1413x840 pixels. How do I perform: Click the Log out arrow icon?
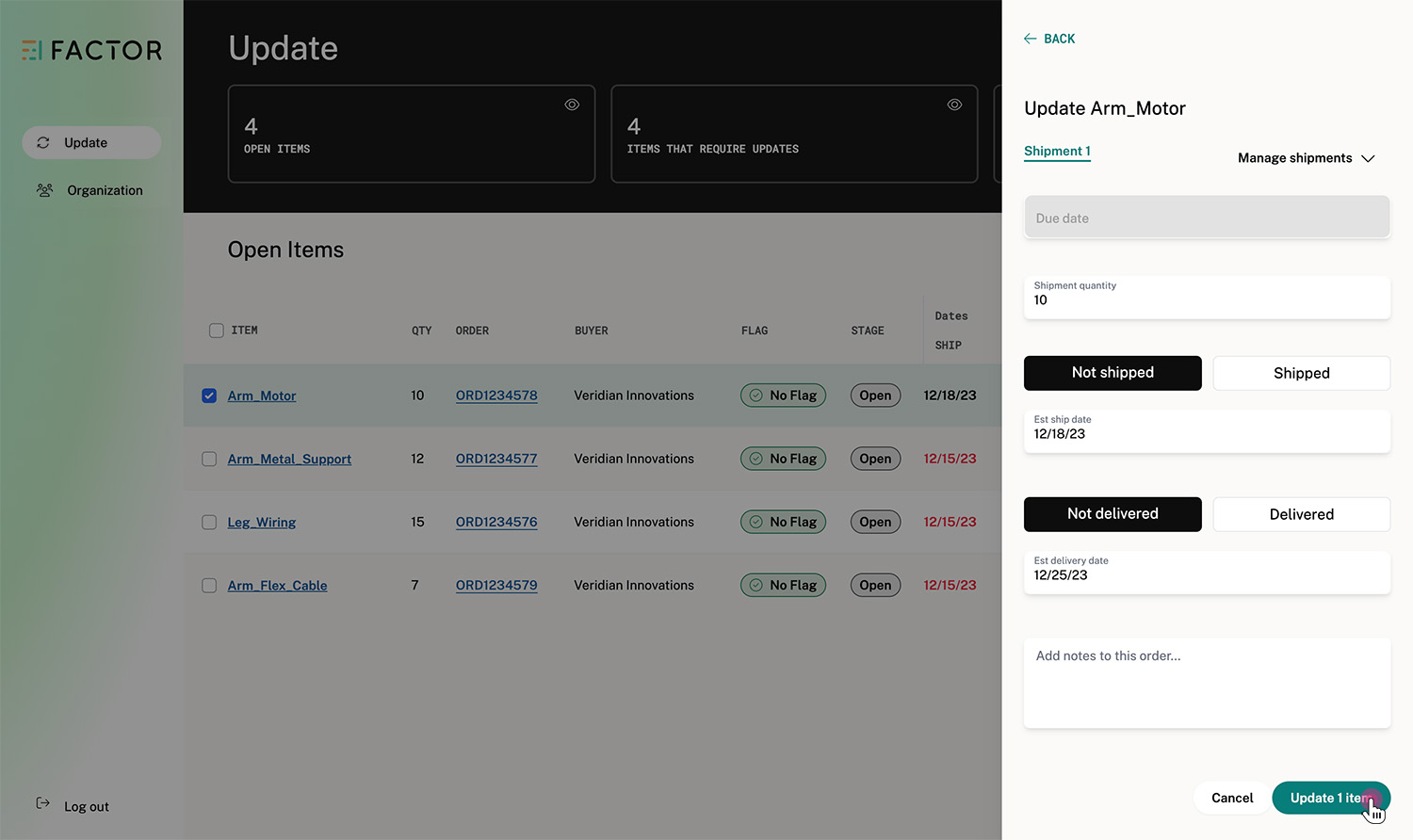pyautogui.click(x=42, y=803)
